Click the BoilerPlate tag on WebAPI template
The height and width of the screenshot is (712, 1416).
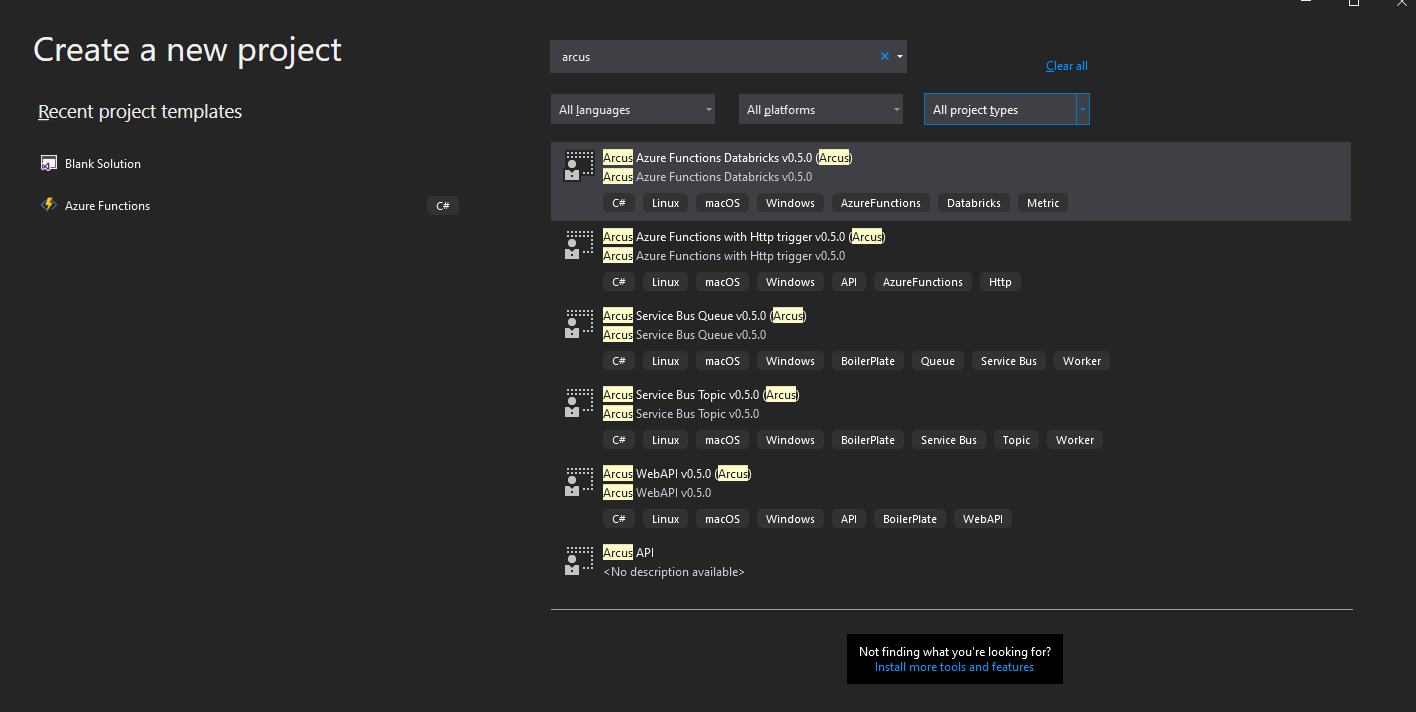[x=910, y=519]
